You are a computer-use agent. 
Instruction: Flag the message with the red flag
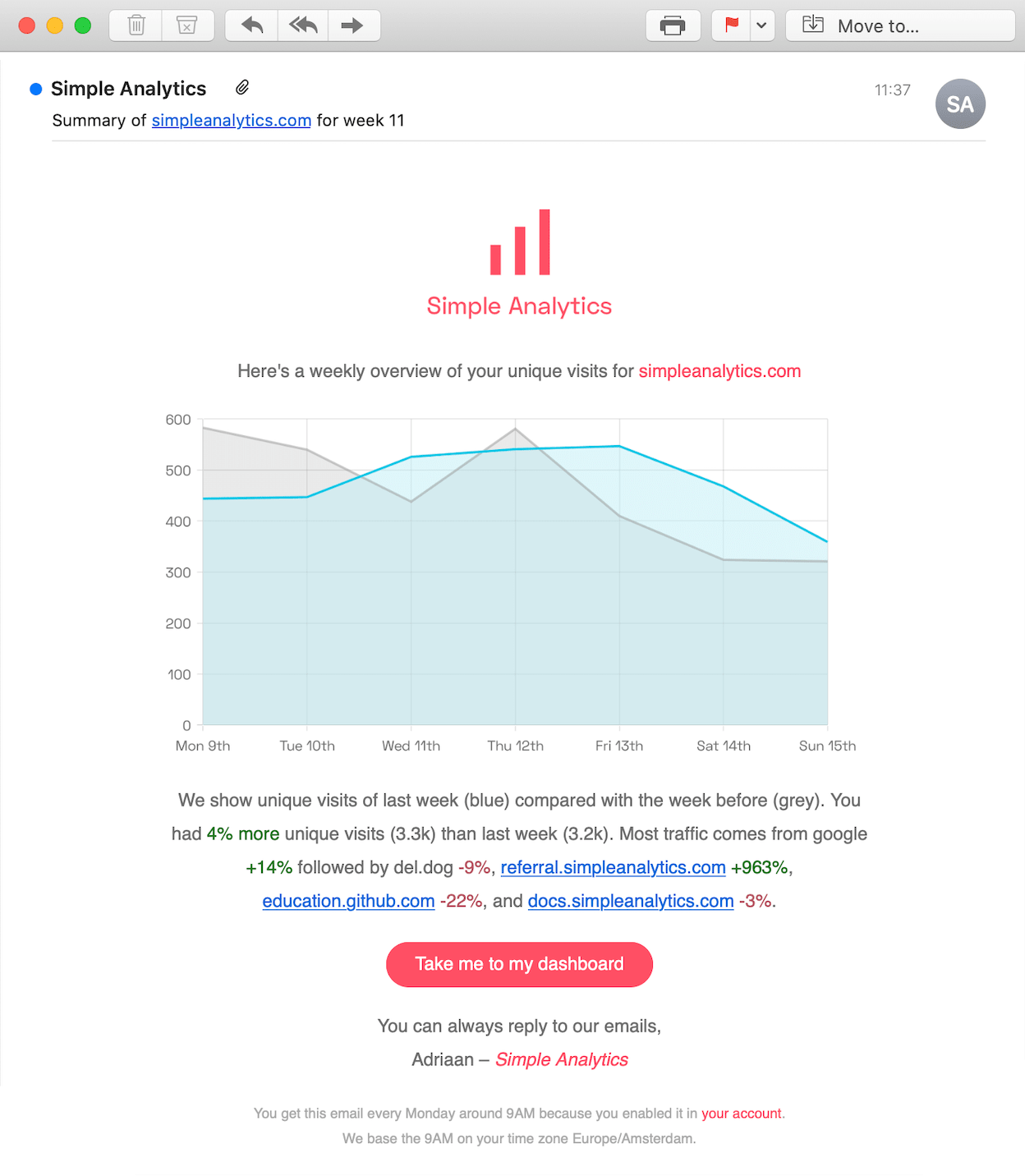coord(731,25)
